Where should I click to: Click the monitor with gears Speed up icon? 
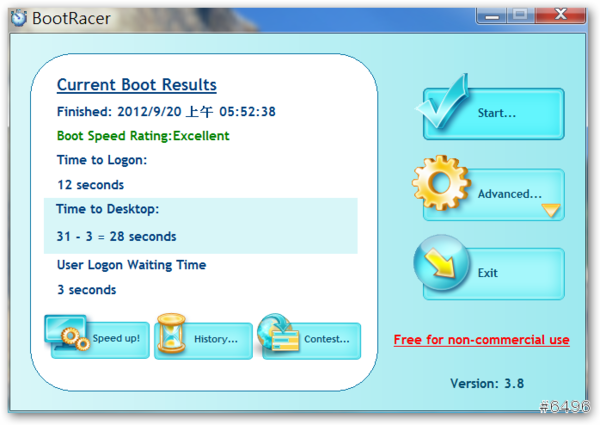tap(67, 334)
